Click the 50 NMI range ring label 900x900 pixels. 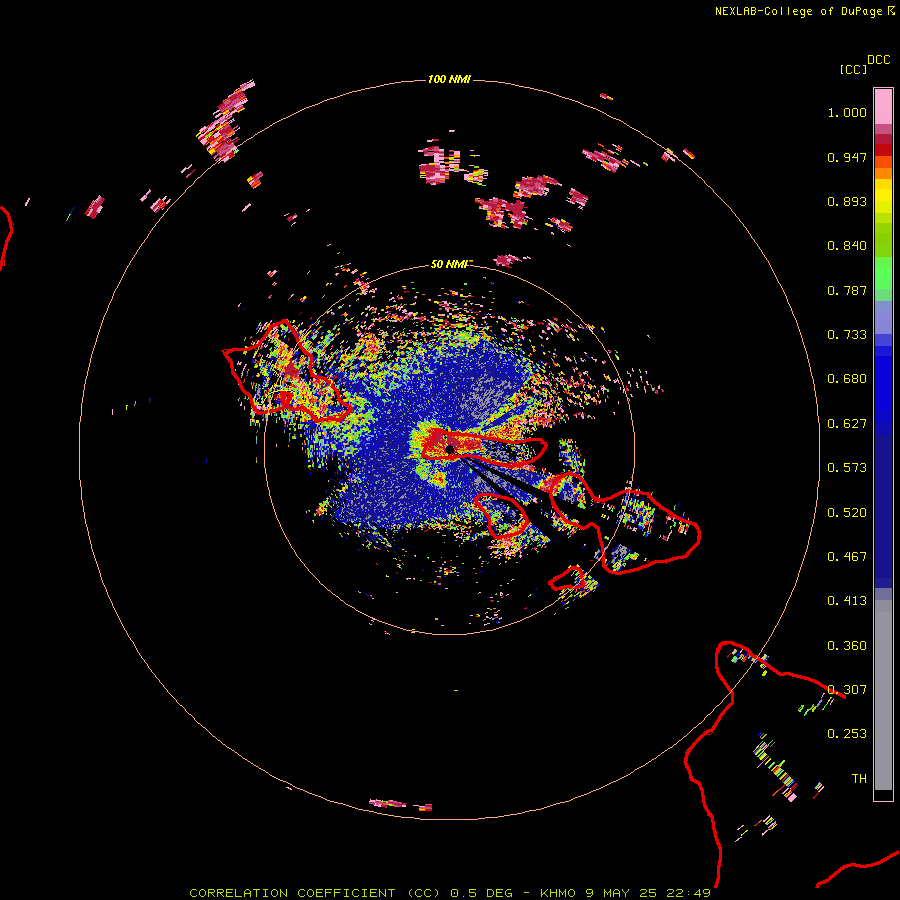click(x=450, y=264)
